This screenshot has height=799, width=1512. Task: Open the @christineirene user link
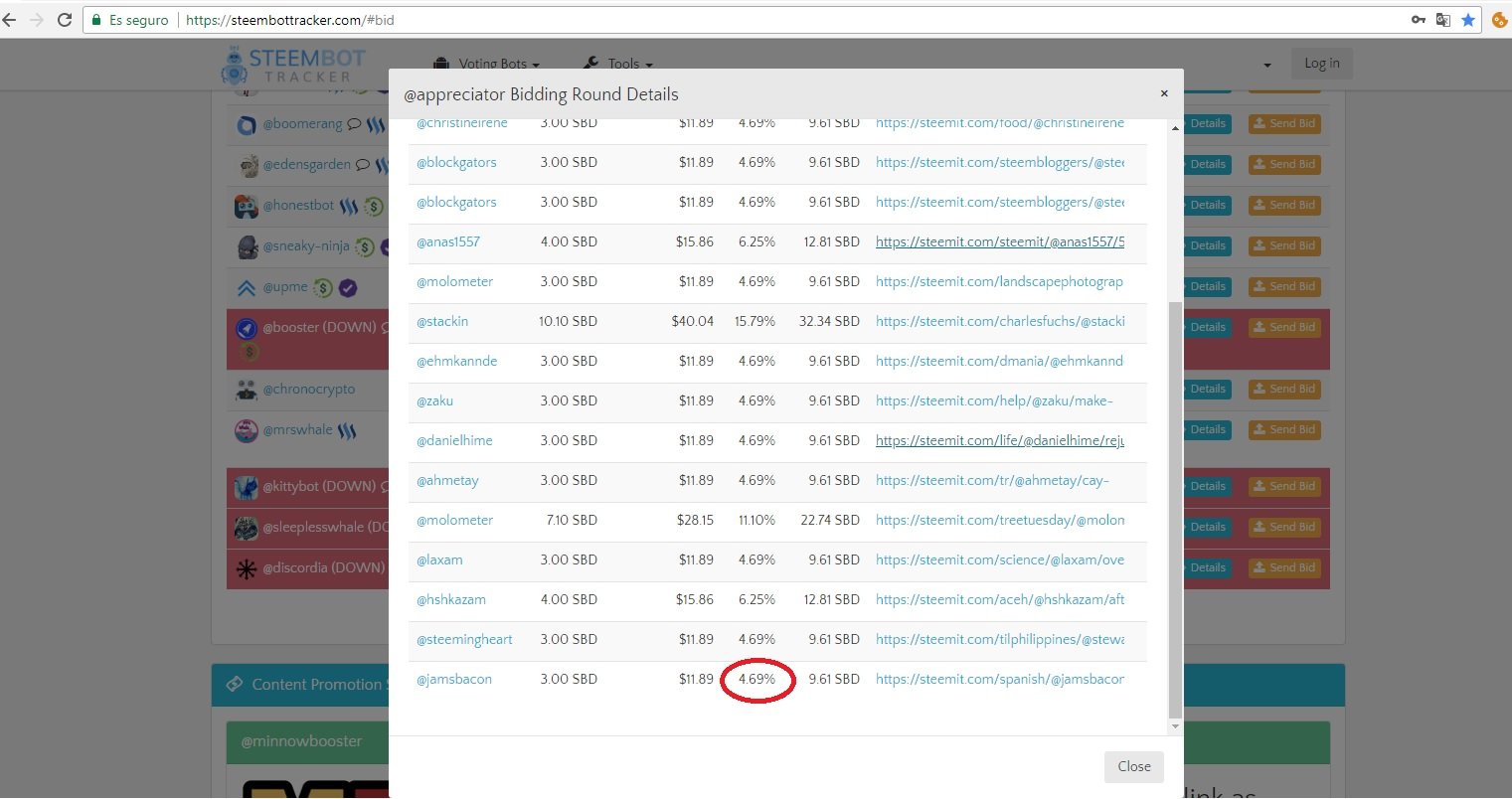pos(462,124)
